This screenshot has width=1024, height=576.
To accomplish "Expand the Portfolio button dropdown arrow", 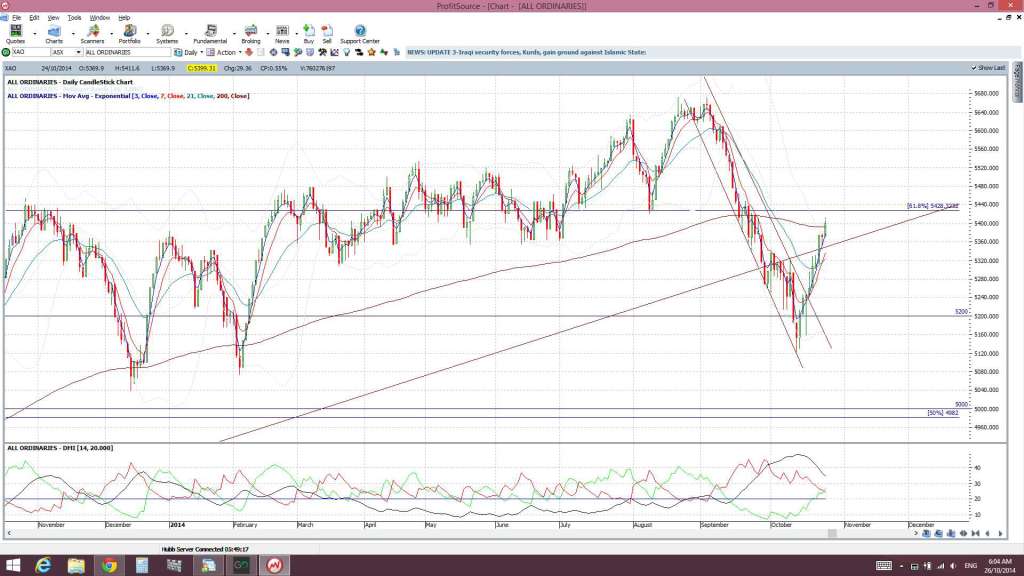I will (x=148, y=34).
